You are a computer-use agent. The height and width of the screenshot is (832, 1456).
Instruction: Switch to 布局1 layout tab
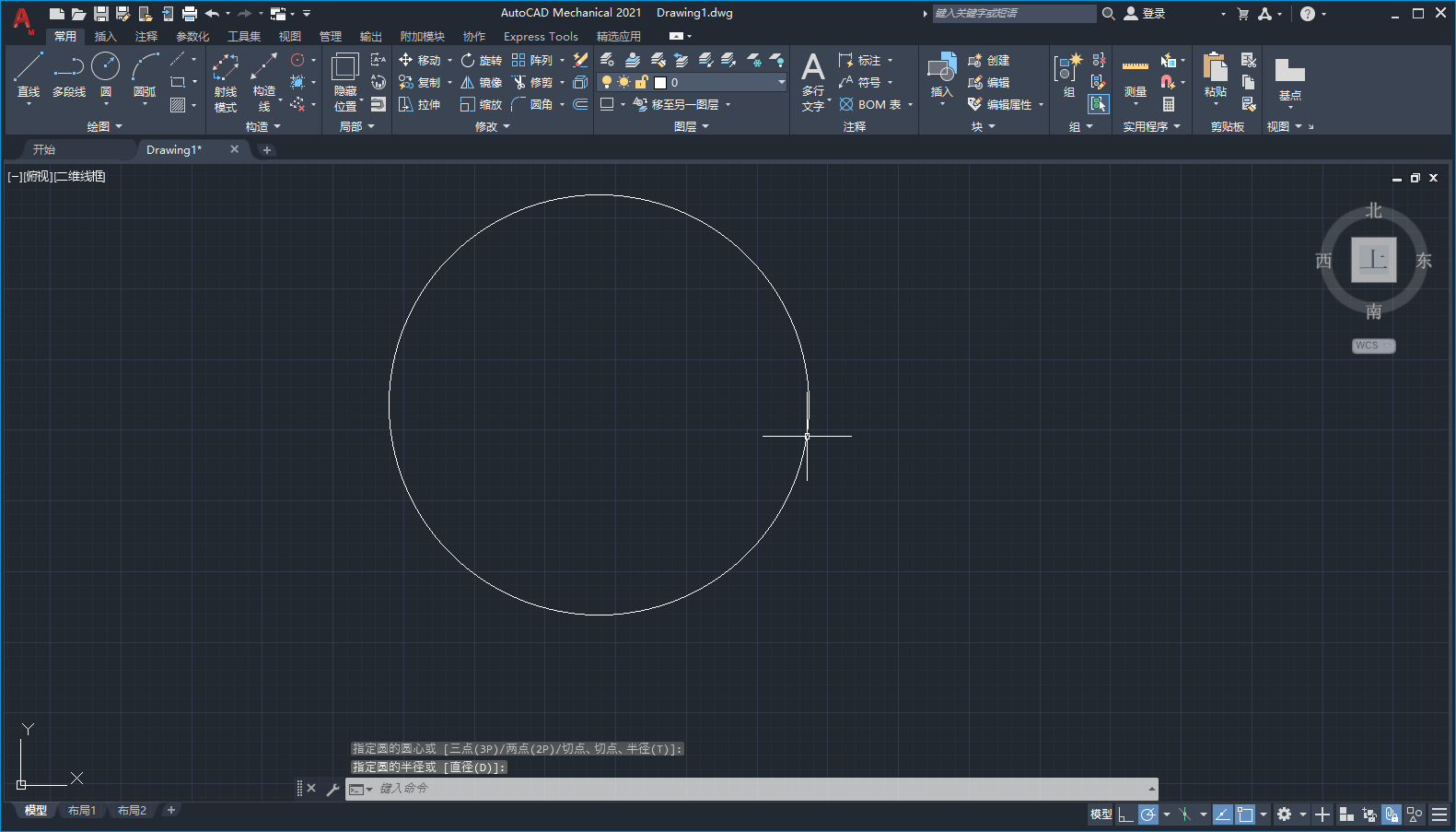point(82,811)
